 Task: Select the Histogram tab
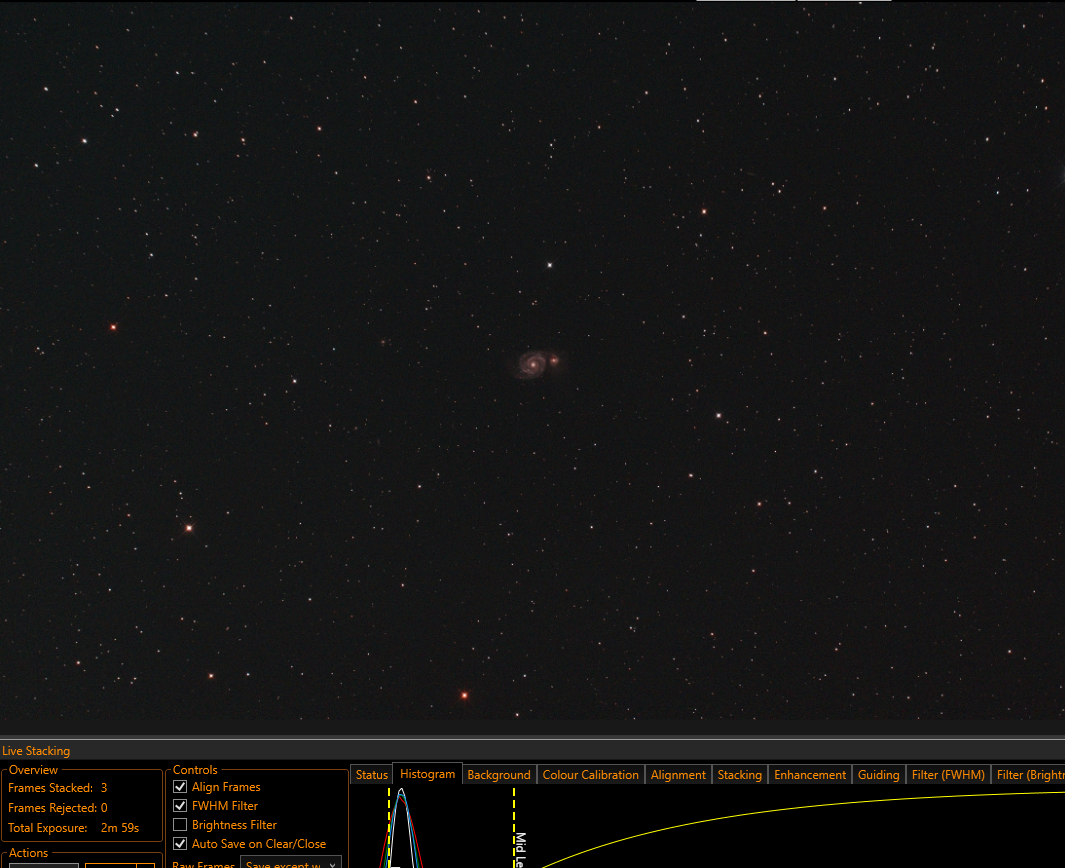coord(427,774)
